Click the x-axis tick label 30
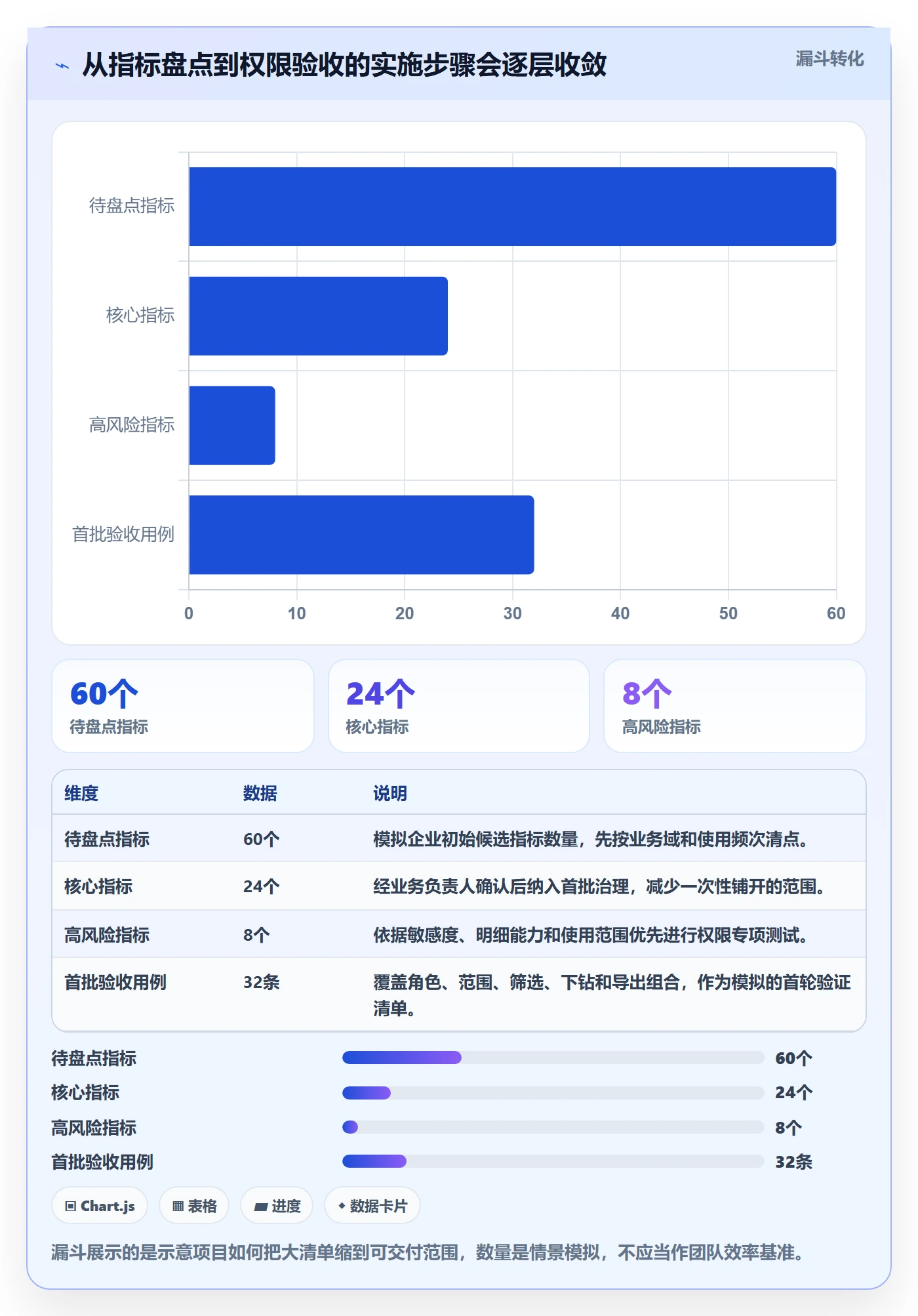 (x=513, y=613)
